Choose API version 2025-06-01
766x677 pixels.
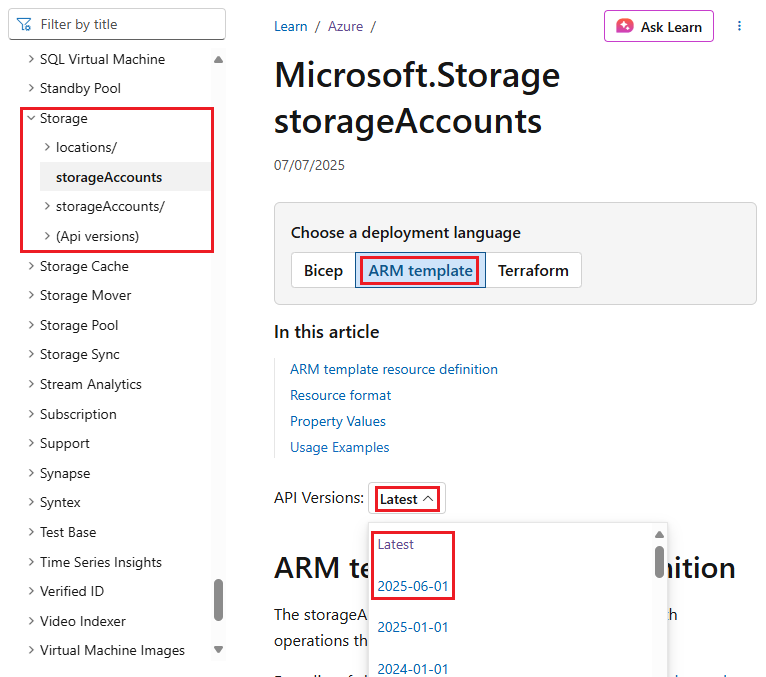coord(413,586)
